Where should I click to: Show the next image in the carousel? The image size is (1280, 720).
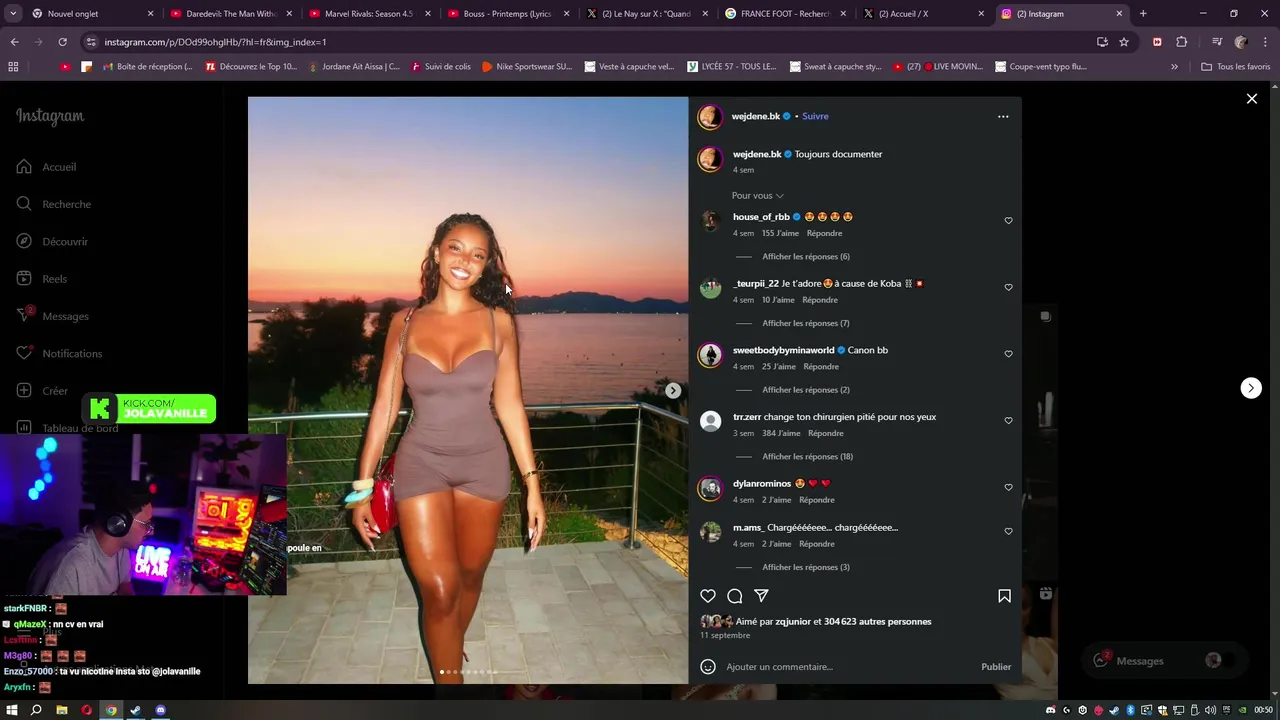coord(673,391)
